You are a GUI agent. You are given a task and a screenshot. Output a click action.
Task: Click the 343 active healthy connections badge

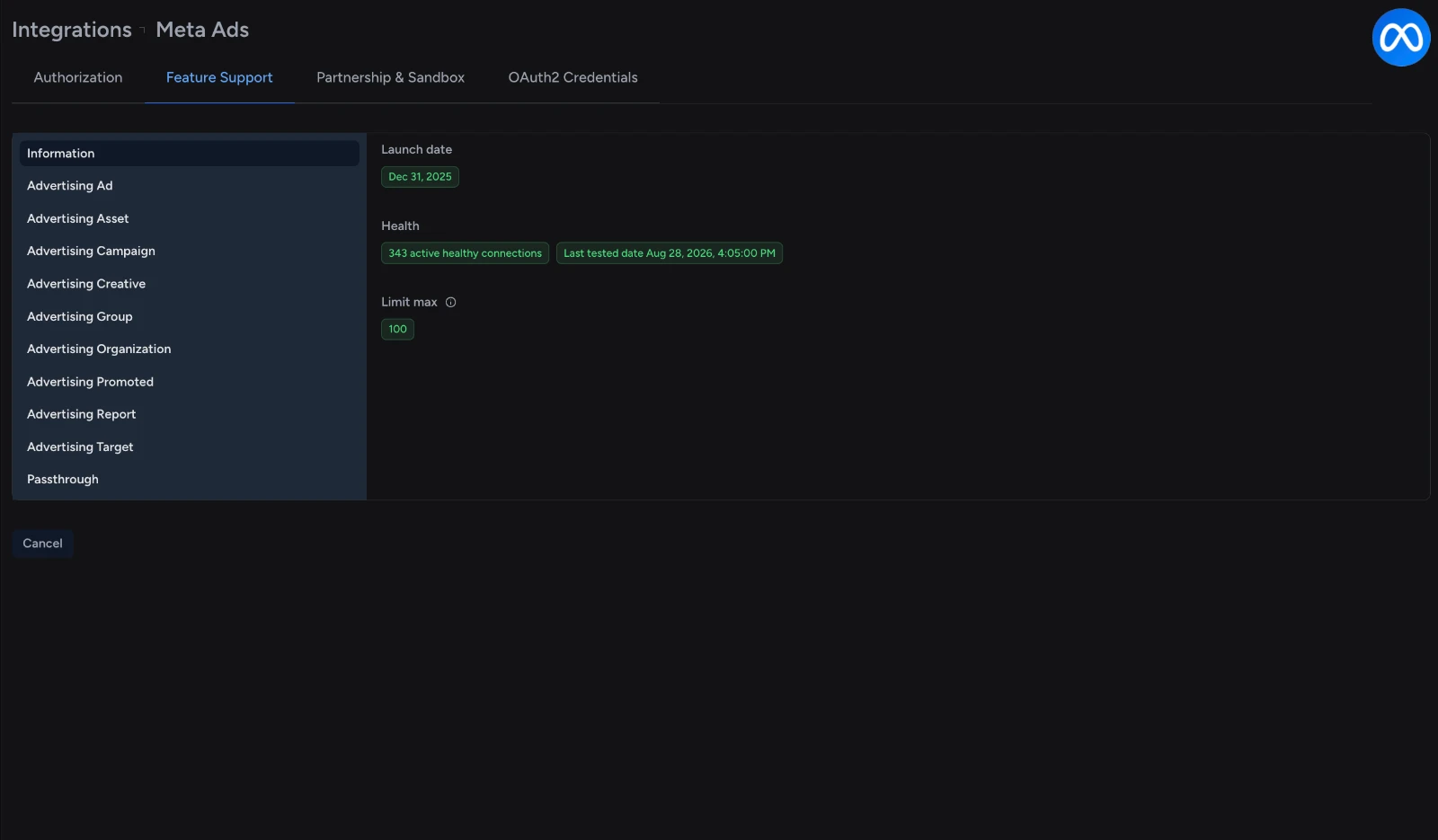(x=465, y=253)
